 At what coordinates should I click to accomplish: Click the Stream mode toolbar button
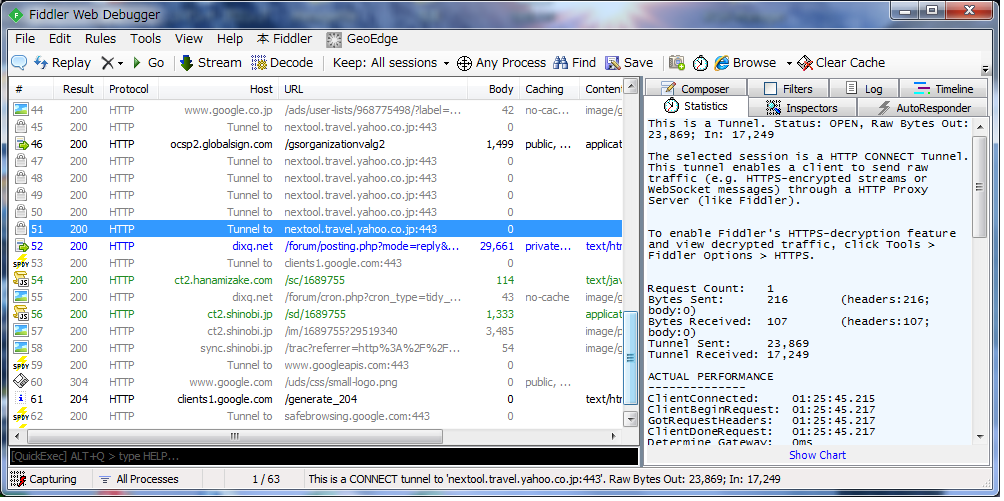[x=210, y=63]
